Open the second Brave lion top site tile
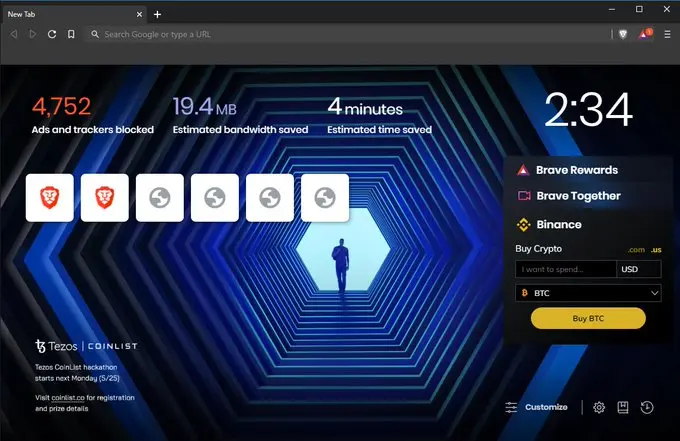The image size is (680, 441). (x=105, y=198)
